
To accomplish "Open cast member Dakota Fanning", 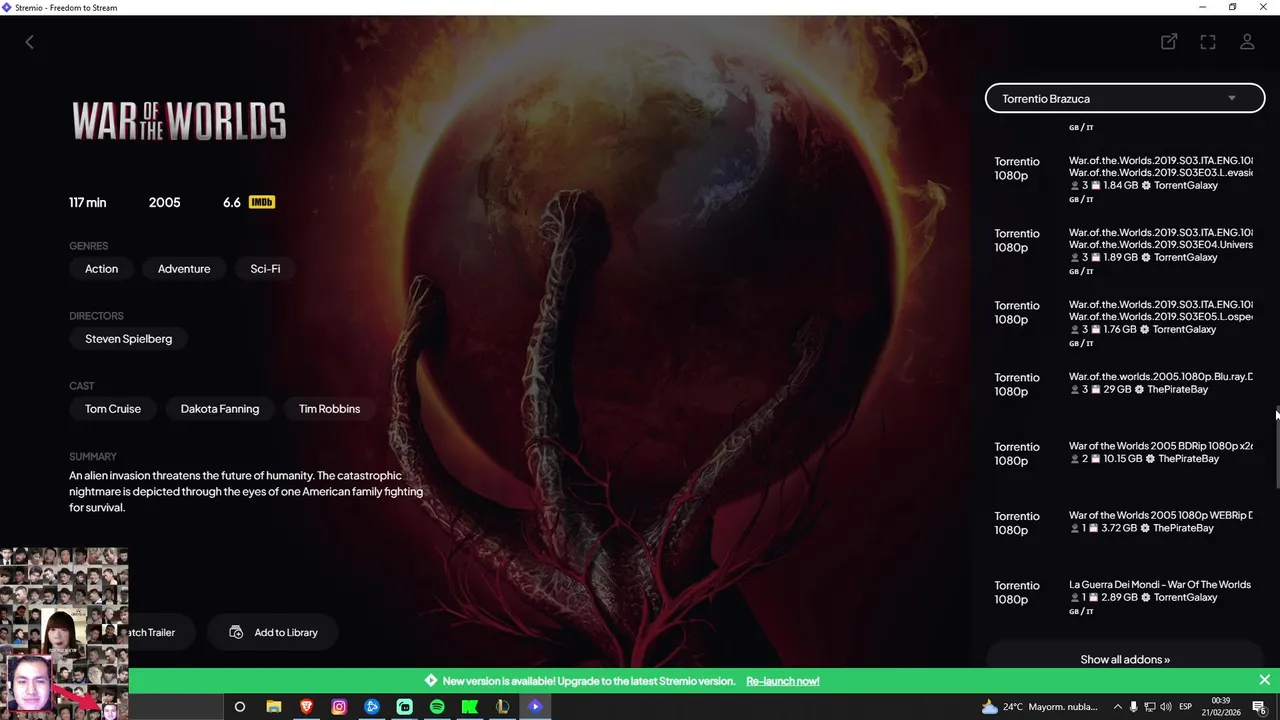I will 220,409.
